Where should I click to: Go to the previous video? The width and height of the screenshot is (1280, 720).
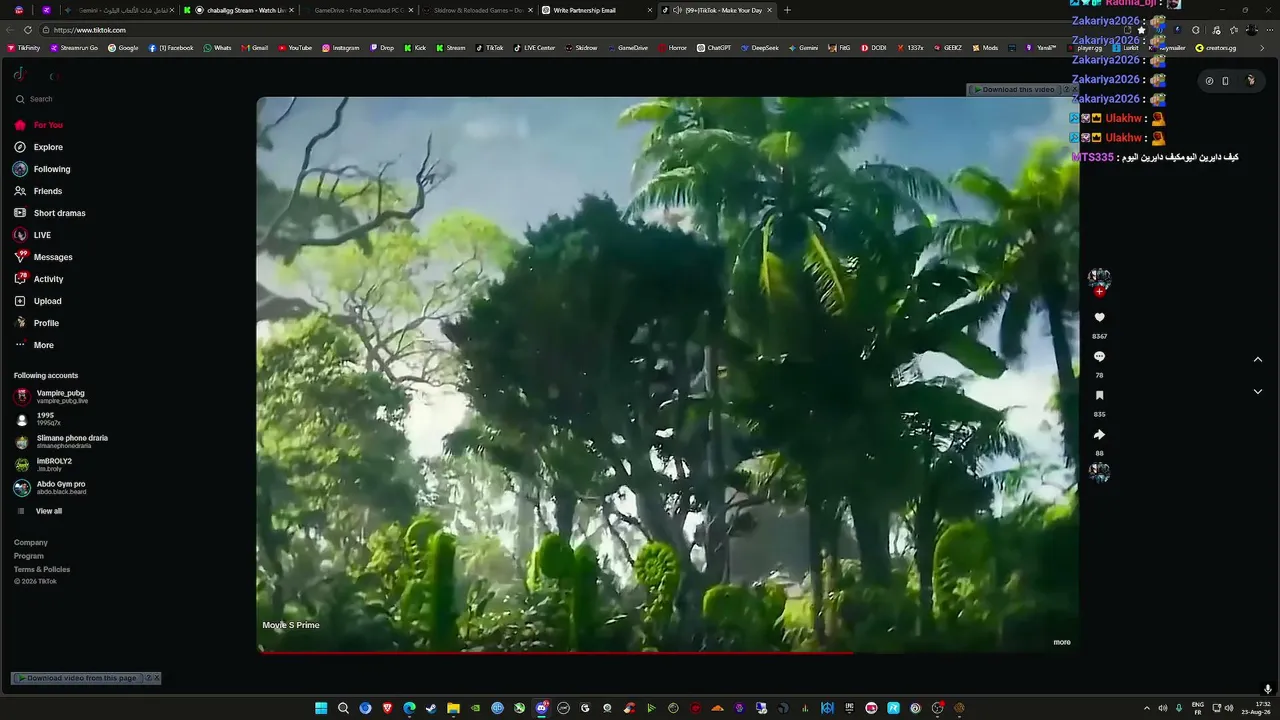pos(1258,360)
